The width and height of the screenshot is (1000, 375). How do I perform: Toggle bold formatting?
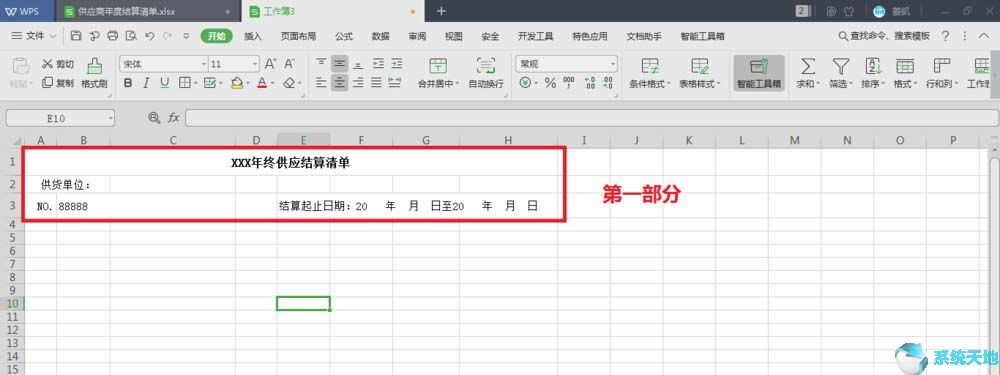128,83
